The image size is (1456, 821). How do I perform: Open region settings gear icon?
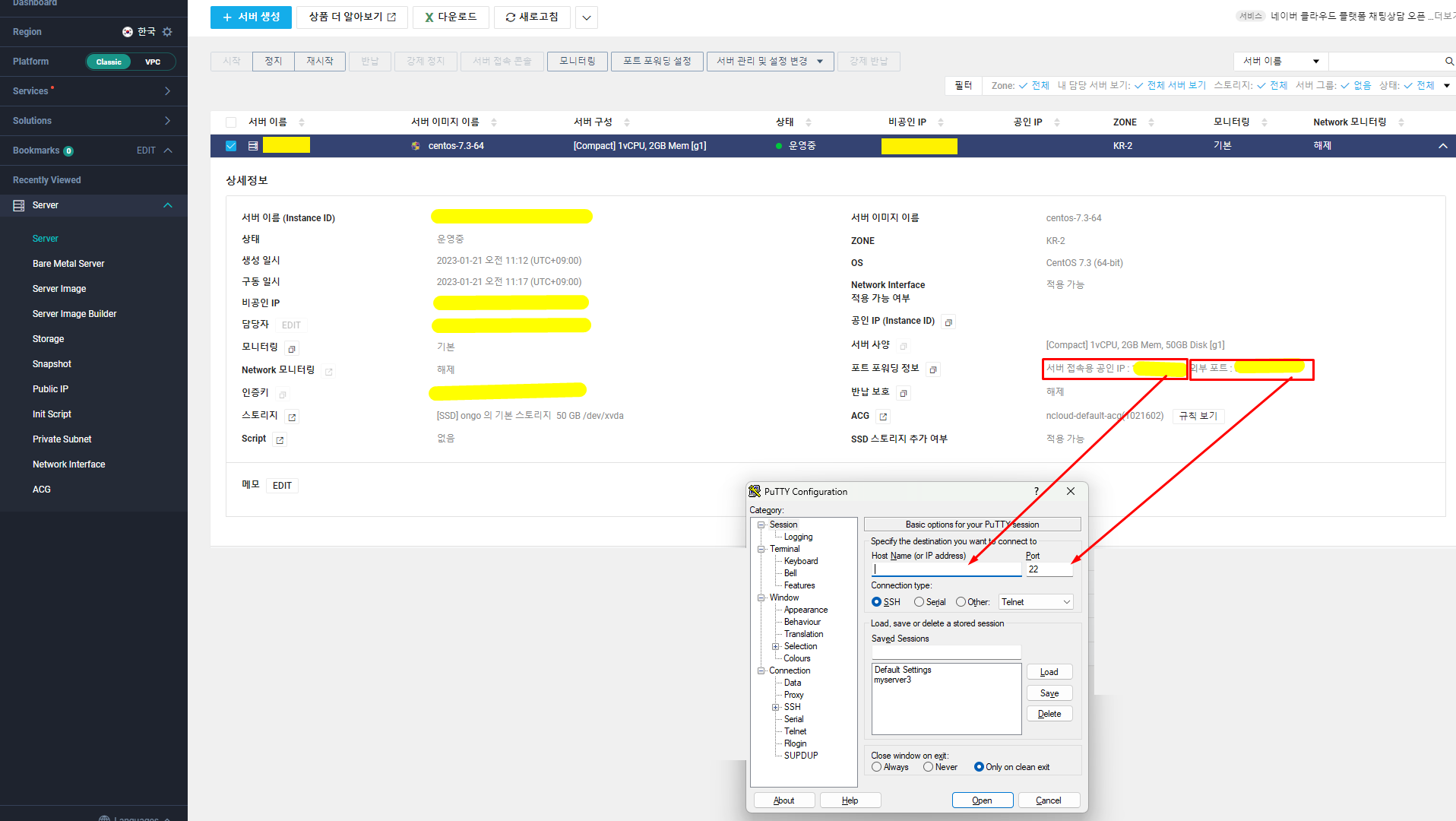click(167, 32)
